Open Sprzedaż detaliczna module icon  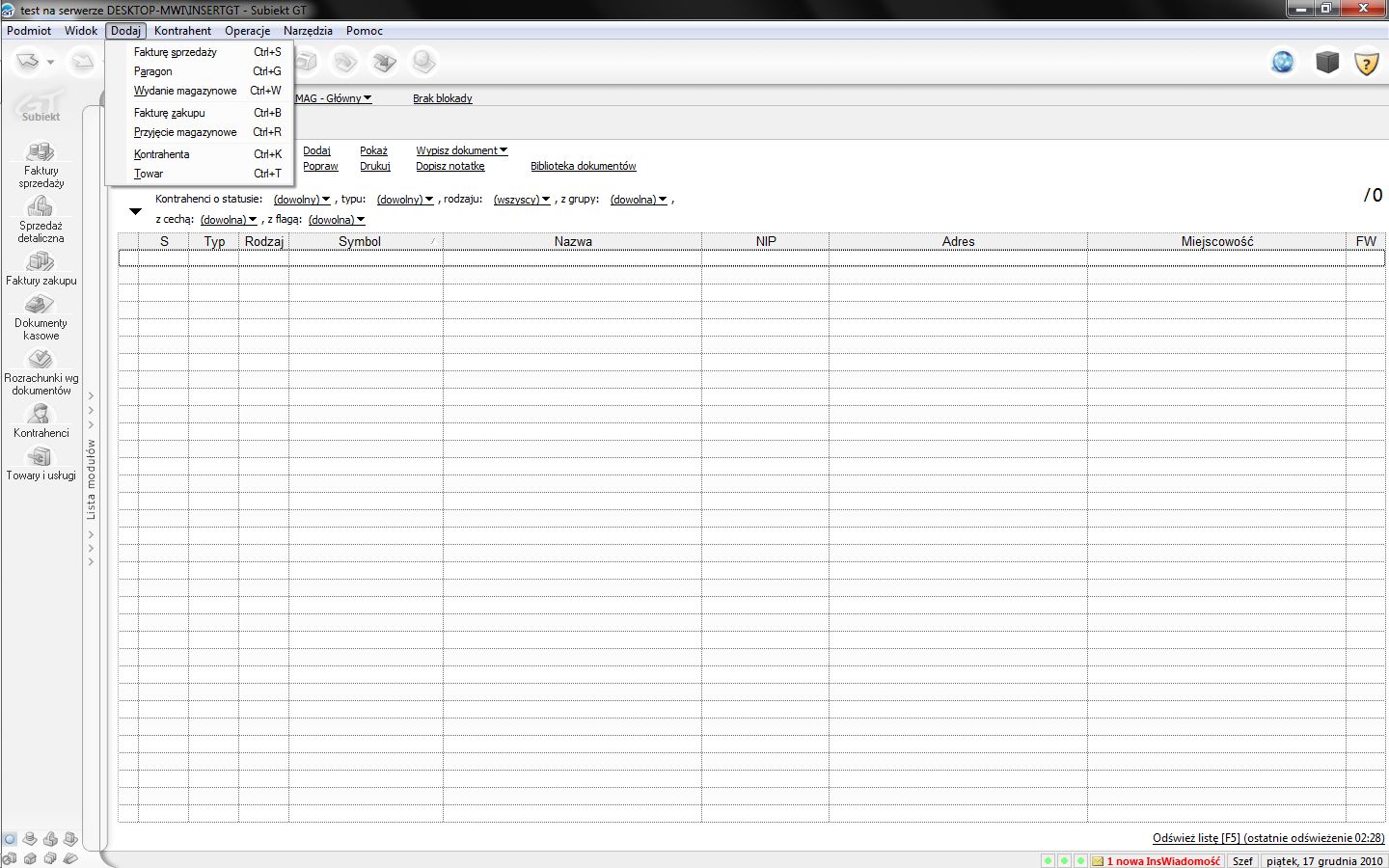(41, 206)
